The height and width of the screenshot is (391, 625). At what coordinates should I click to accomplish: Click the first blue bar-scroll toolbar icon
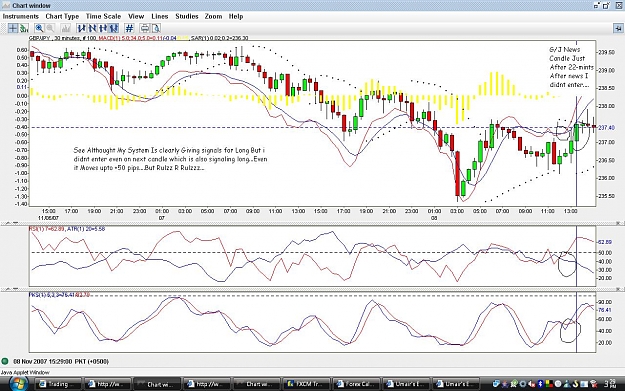82,28
